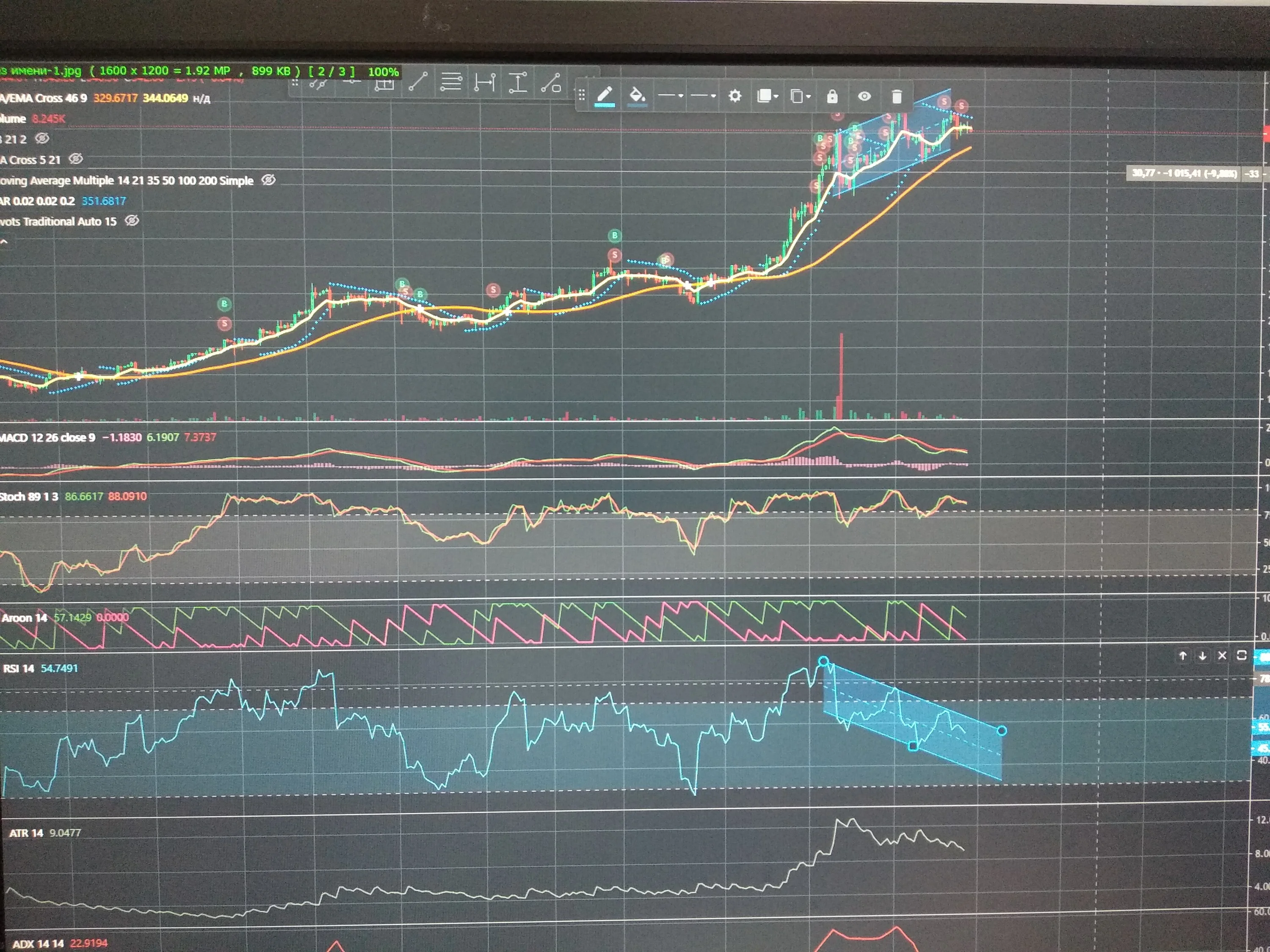Screen dimensions: 1270x952
Task: Select the trend line tool
Action: click(417, 82)
